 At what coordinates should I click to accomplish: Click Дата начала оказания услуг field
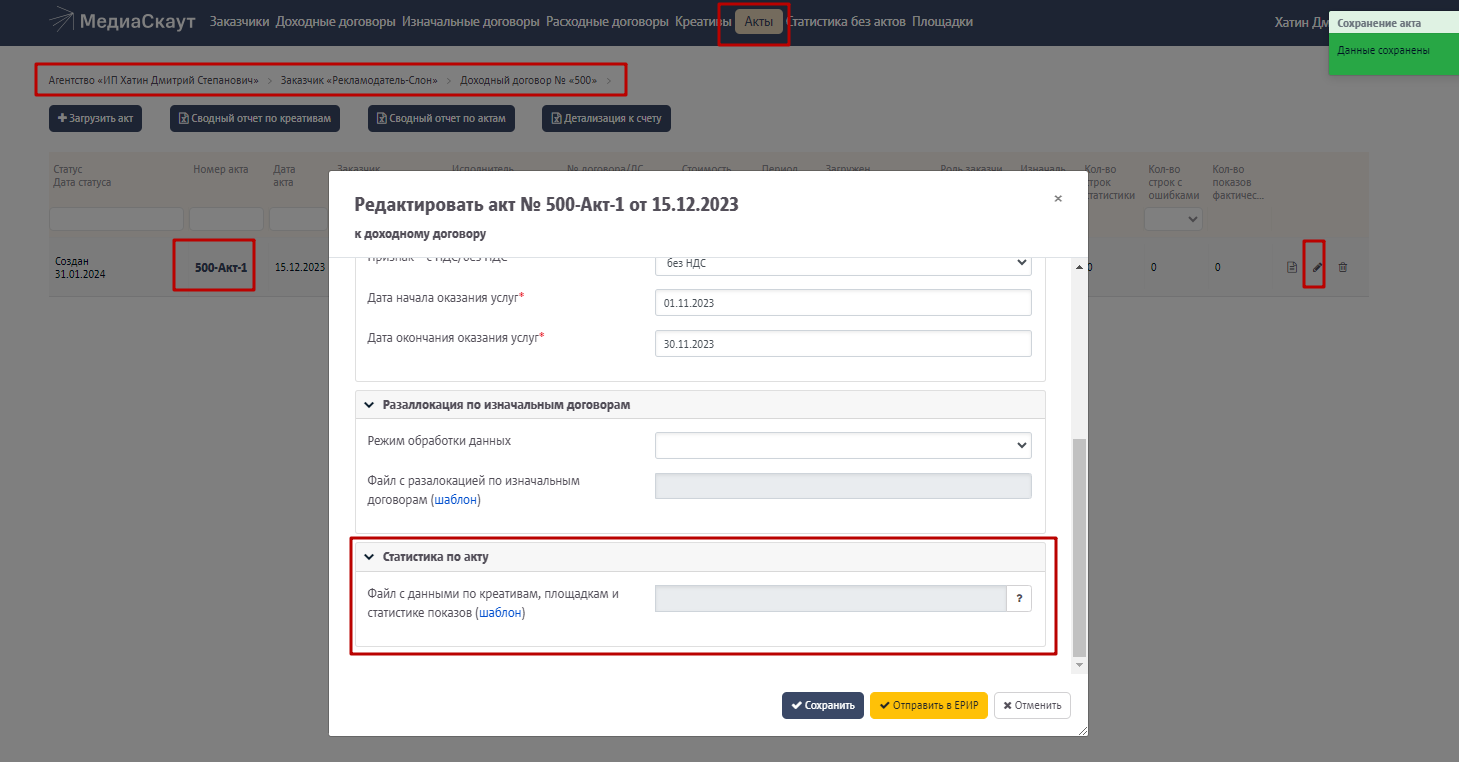[x=842, y=303]
